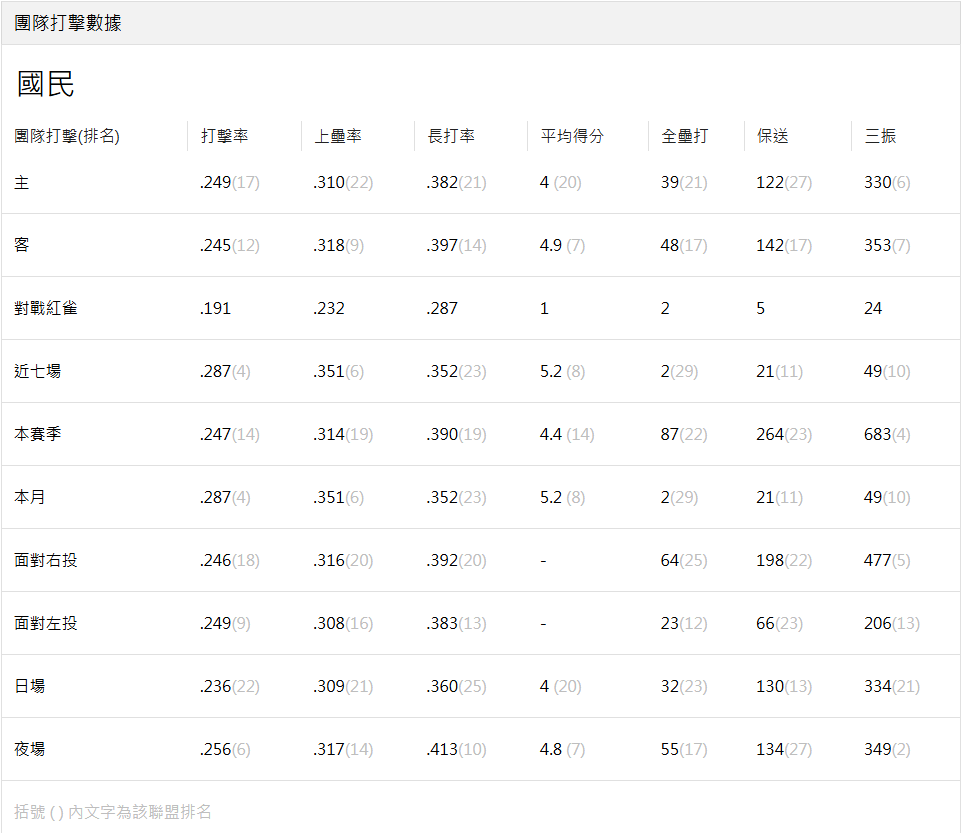This screenshot has width=961, height=833.
Task: Click batting average .287(4) in 近七場 row
Action: coord(225,371)
